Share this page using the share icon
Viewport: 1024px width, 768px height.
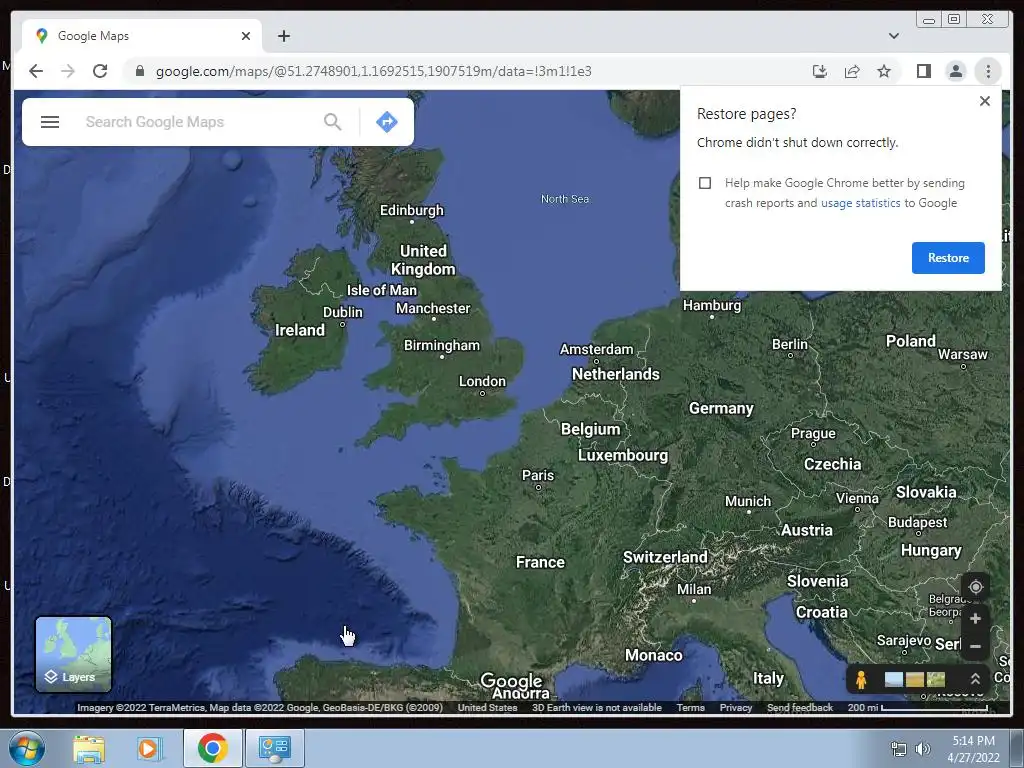click(x=852, y=71)
